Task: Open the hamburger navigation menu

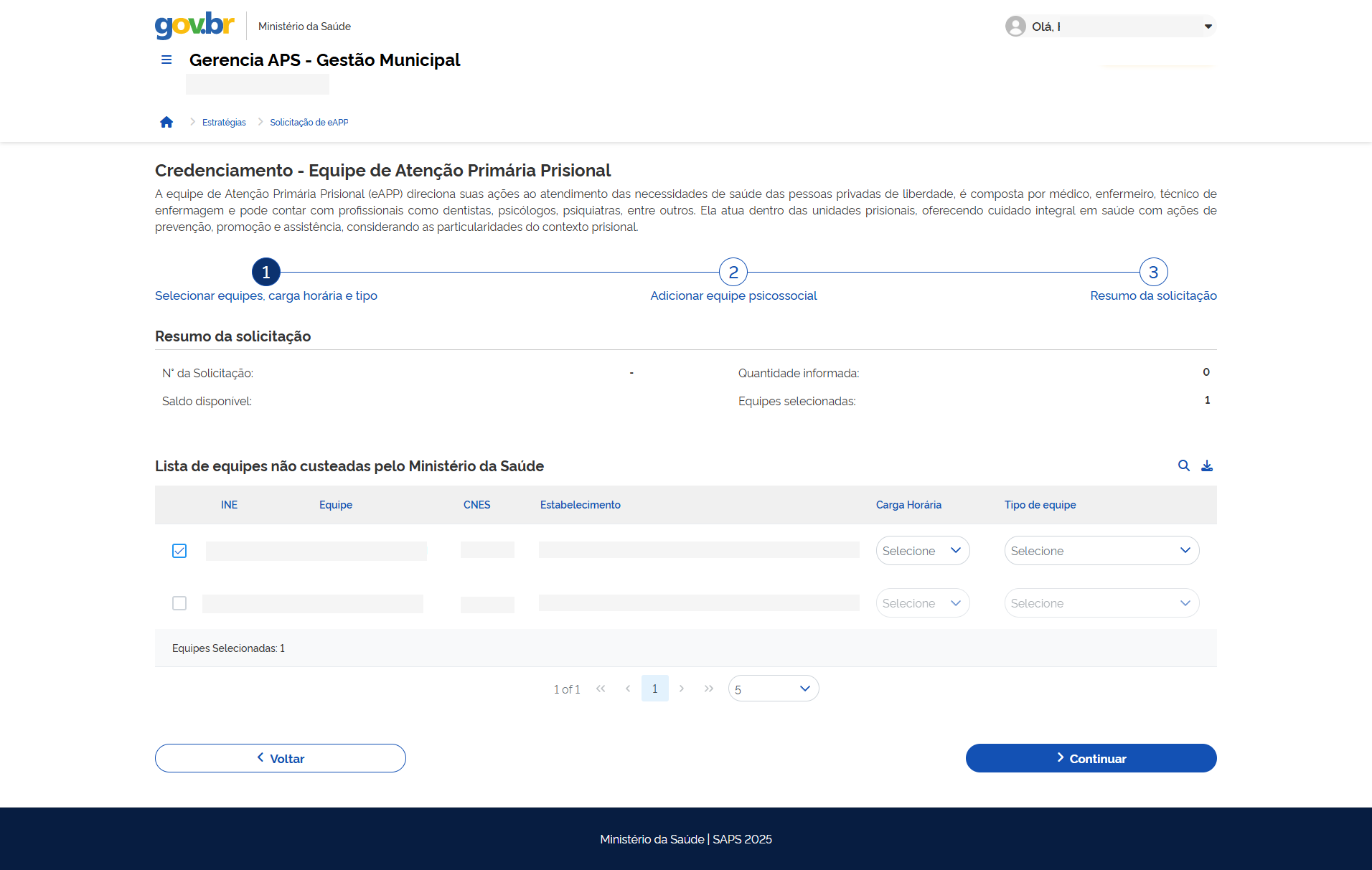Action: tap(166, 60)
